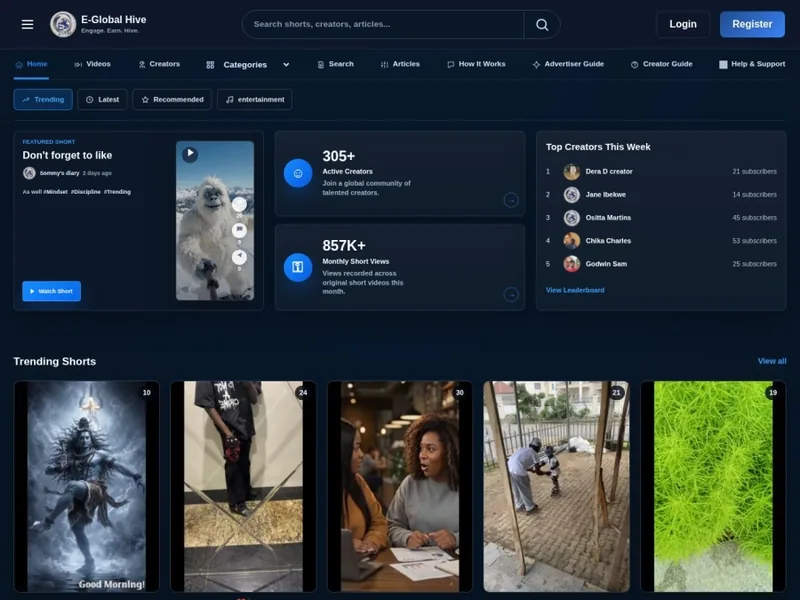Expand the Categories dropdown

pyautogui.click(x=248, y=65)
